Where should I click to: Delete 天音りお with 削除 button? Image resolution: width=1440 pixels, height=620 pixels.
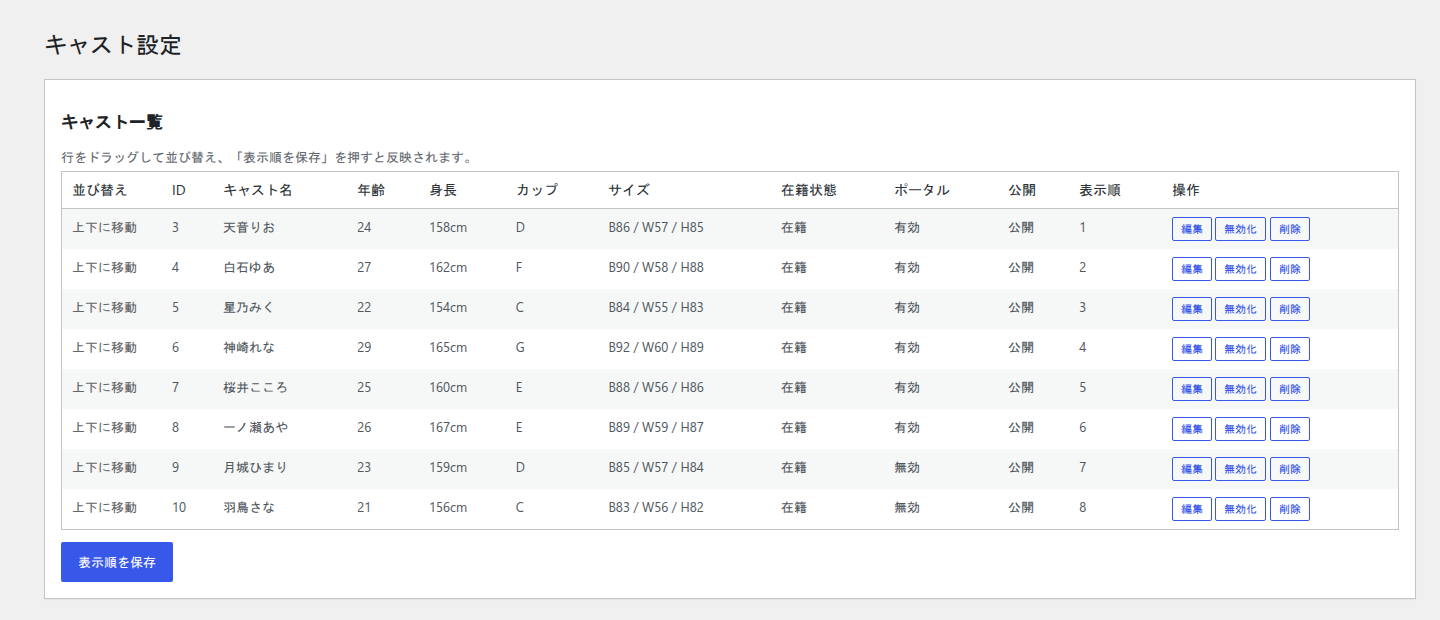click(x=1290, y=229)
